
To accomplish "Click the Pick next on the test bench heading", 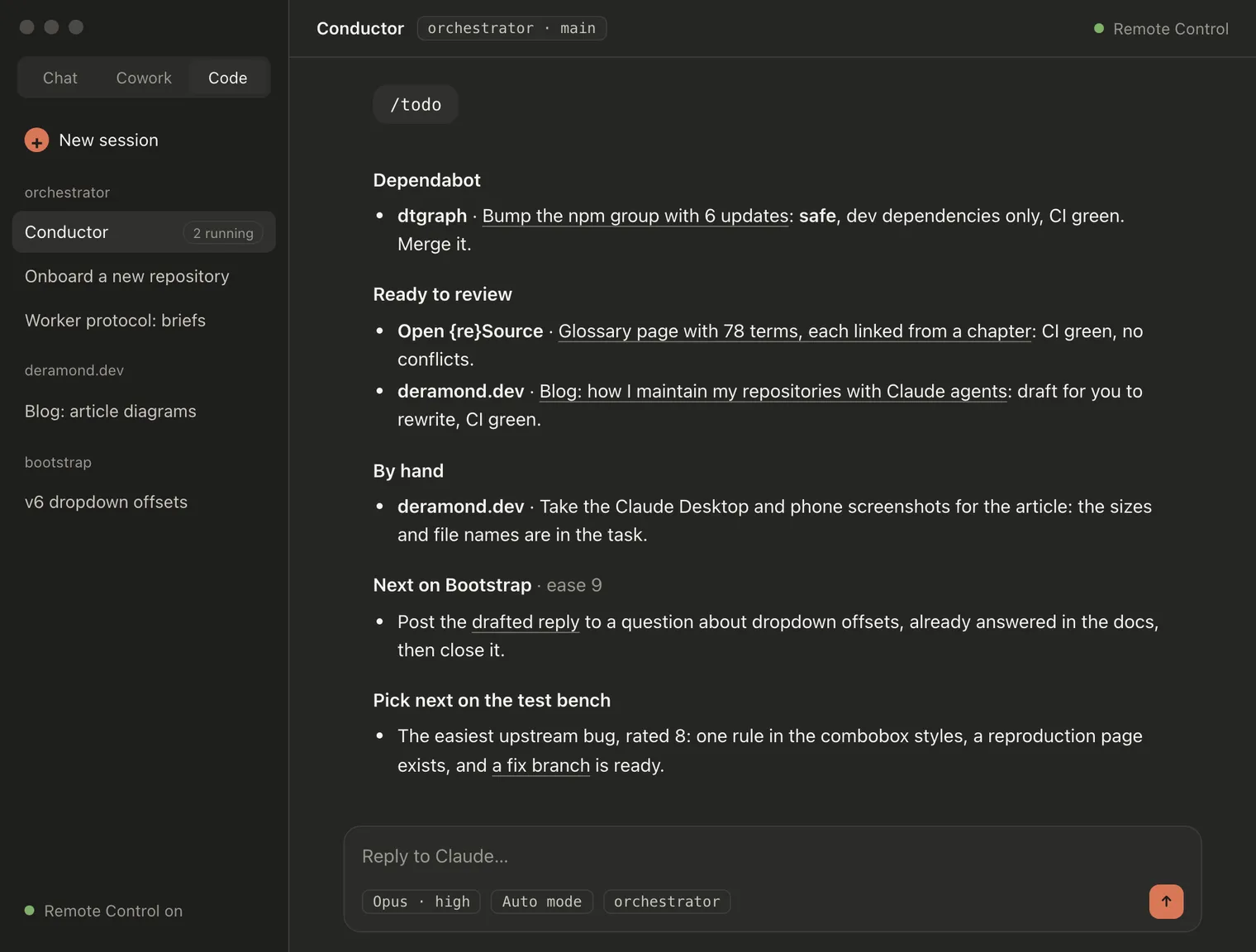I will pyautogui.click(x=492, y=701).
